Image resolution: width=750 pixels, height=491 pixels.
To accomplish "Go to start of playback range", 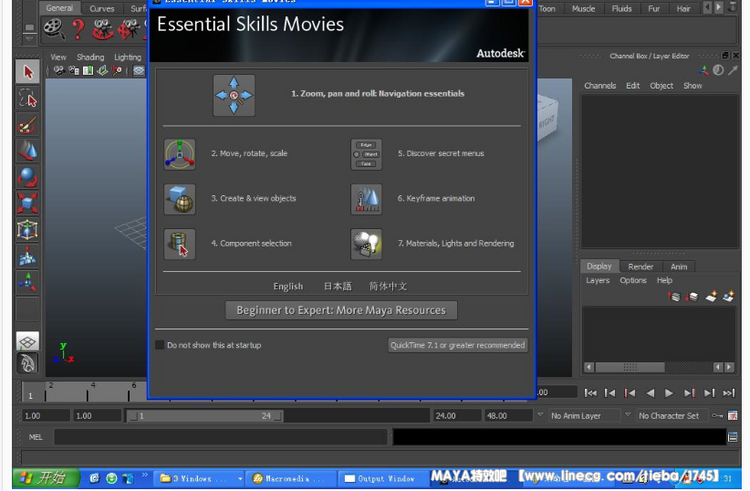I will [x=590, y=393].
